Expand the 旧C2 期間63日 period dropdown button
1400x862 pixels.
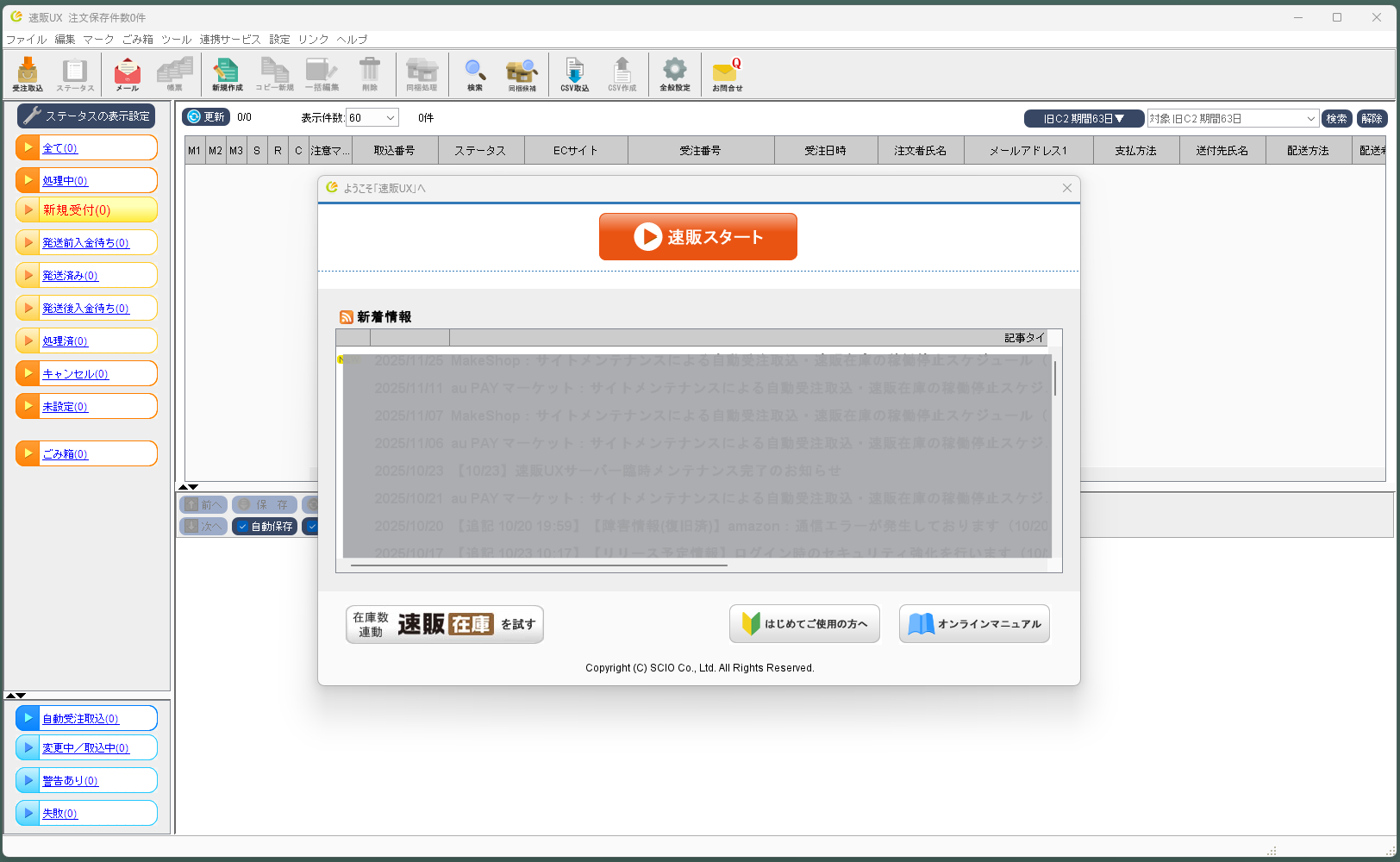point(1084,119)
